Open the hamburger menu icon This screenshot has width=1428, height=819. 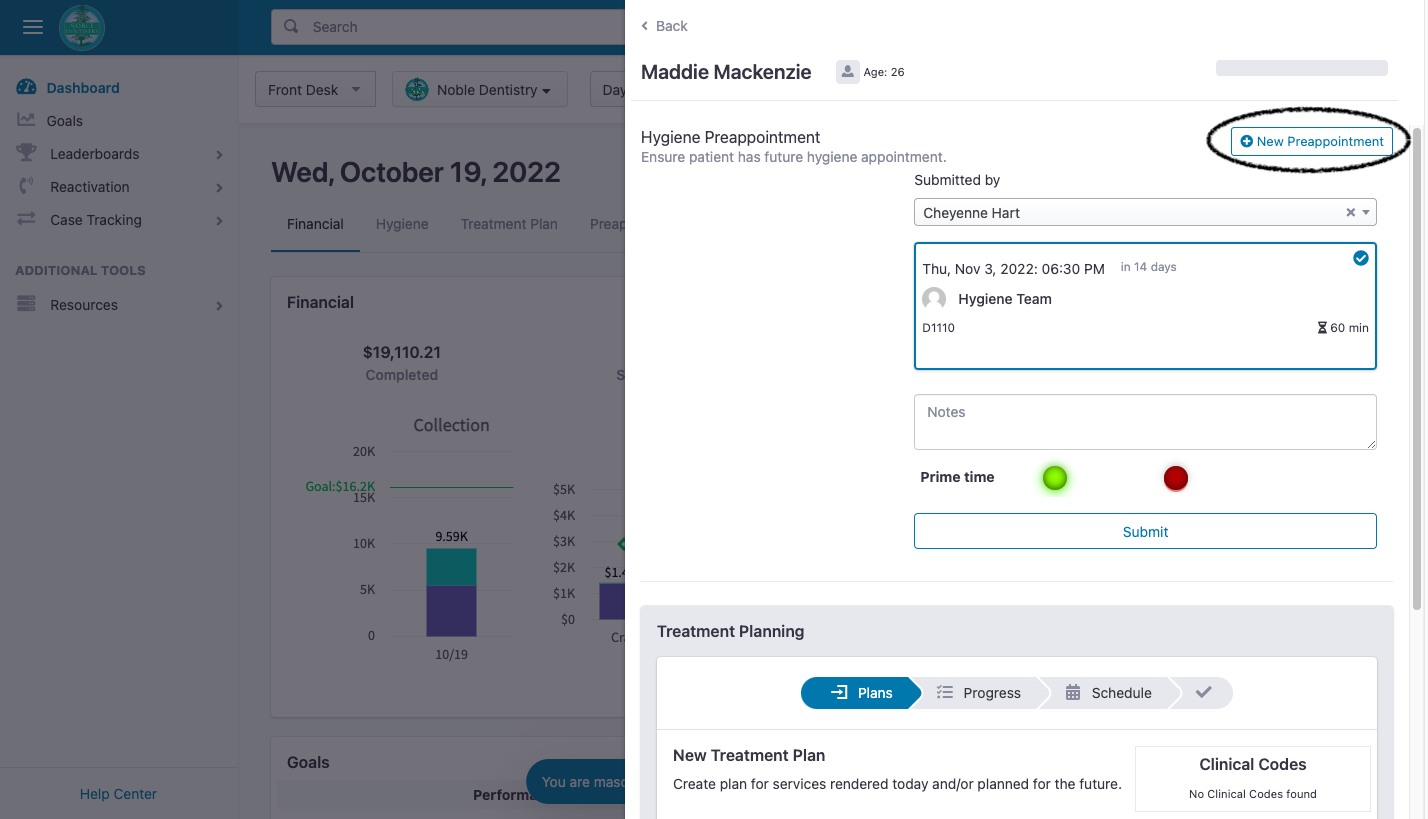click(x=33, y=27)
